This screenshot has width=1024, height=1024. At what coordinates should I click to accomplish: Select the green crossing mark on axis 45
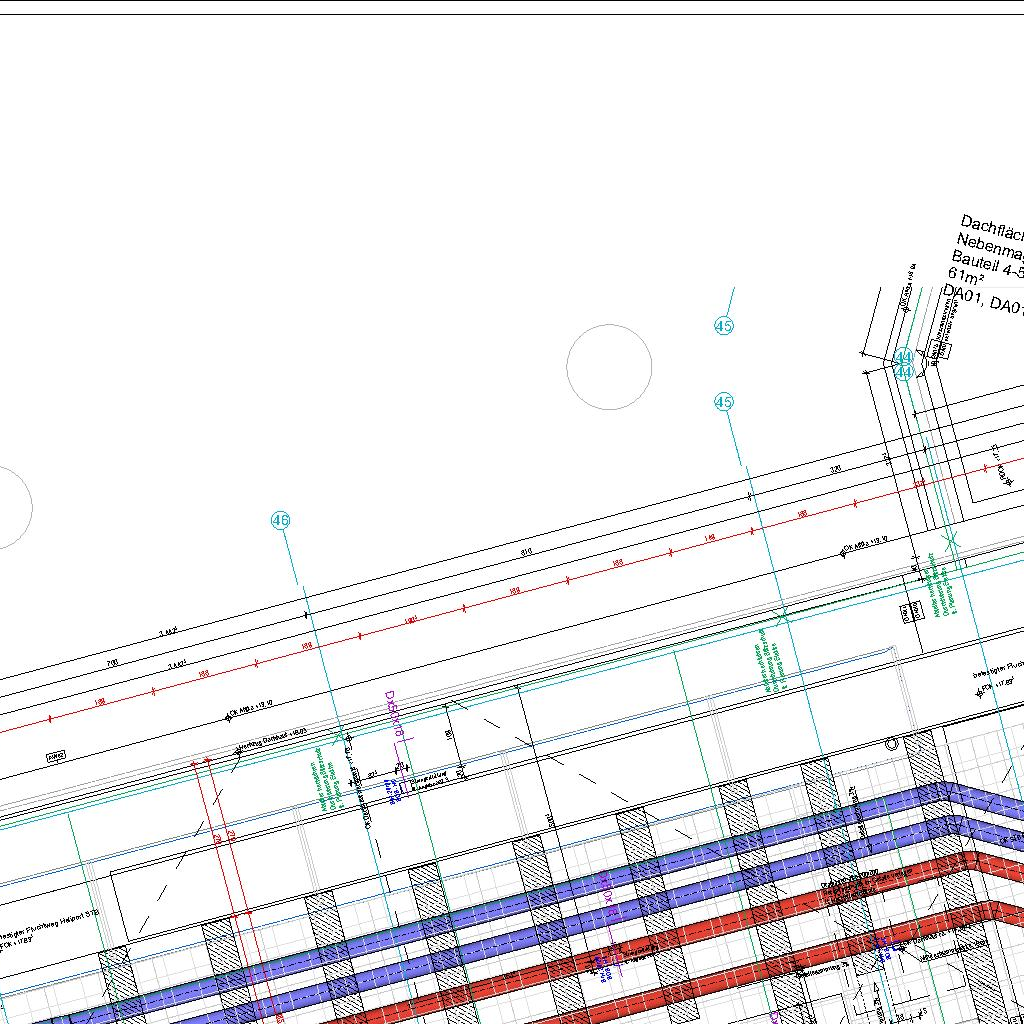[x=783, y=618]
